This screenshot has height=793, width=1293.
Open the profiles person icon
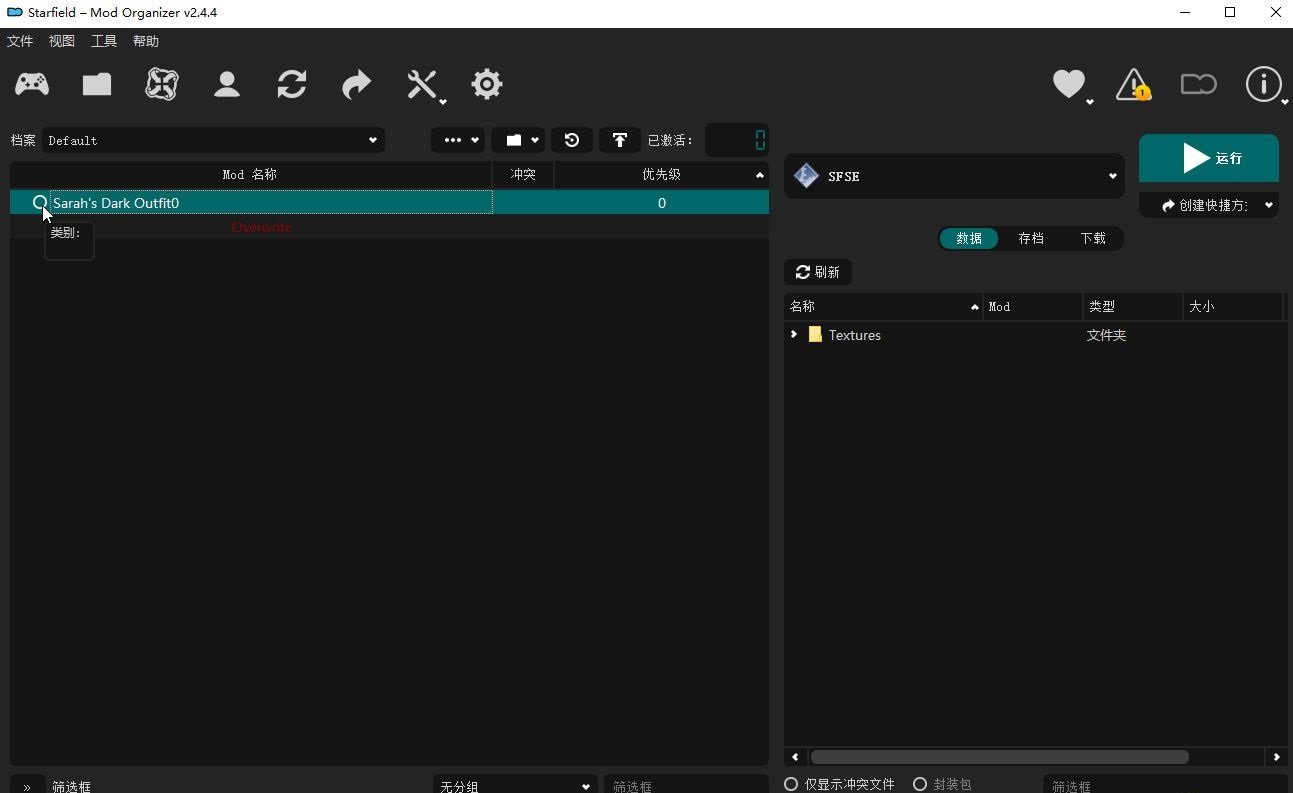tap(227, 84)
